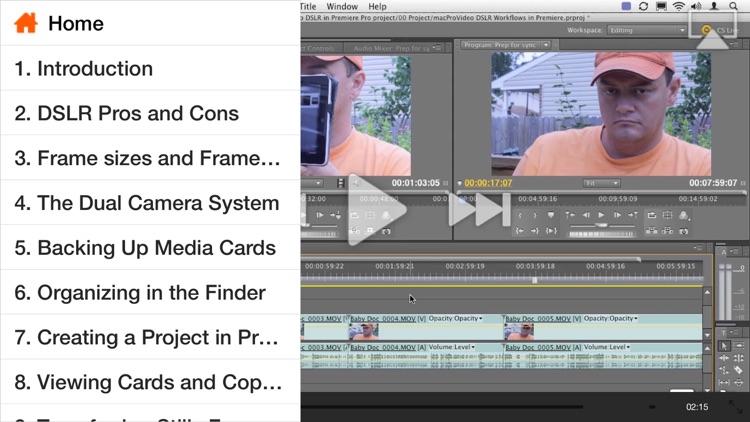
Task: Open lesson 3. Frame sizes and Frame...
Action: (150, 158)
